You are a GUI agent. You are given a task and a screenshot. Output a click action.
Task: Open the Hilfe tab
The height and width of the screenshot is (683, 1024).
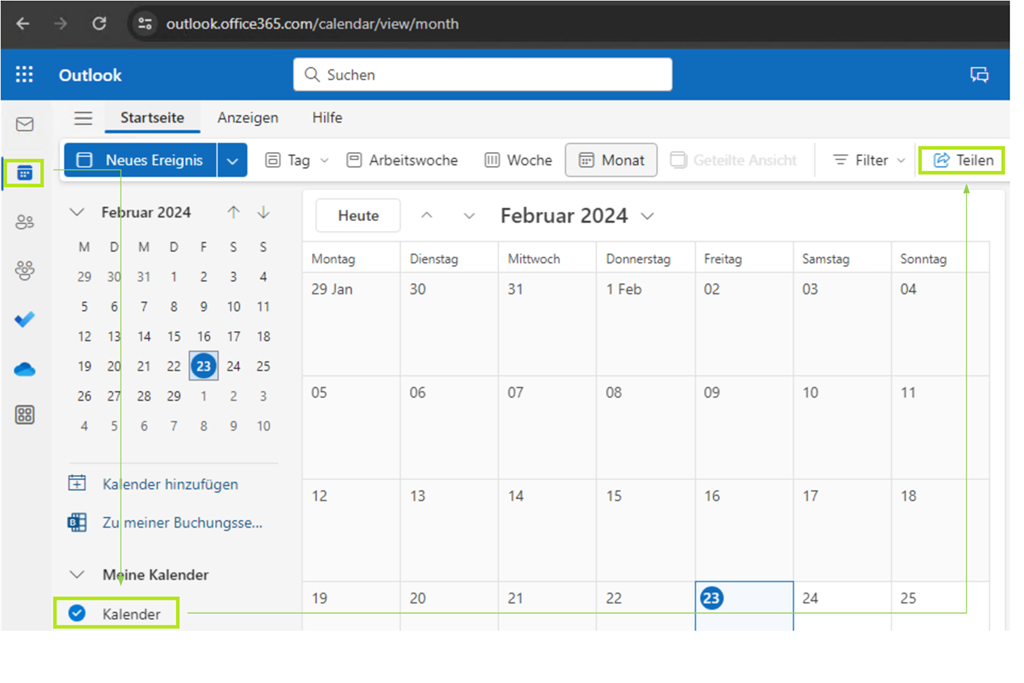327,118
